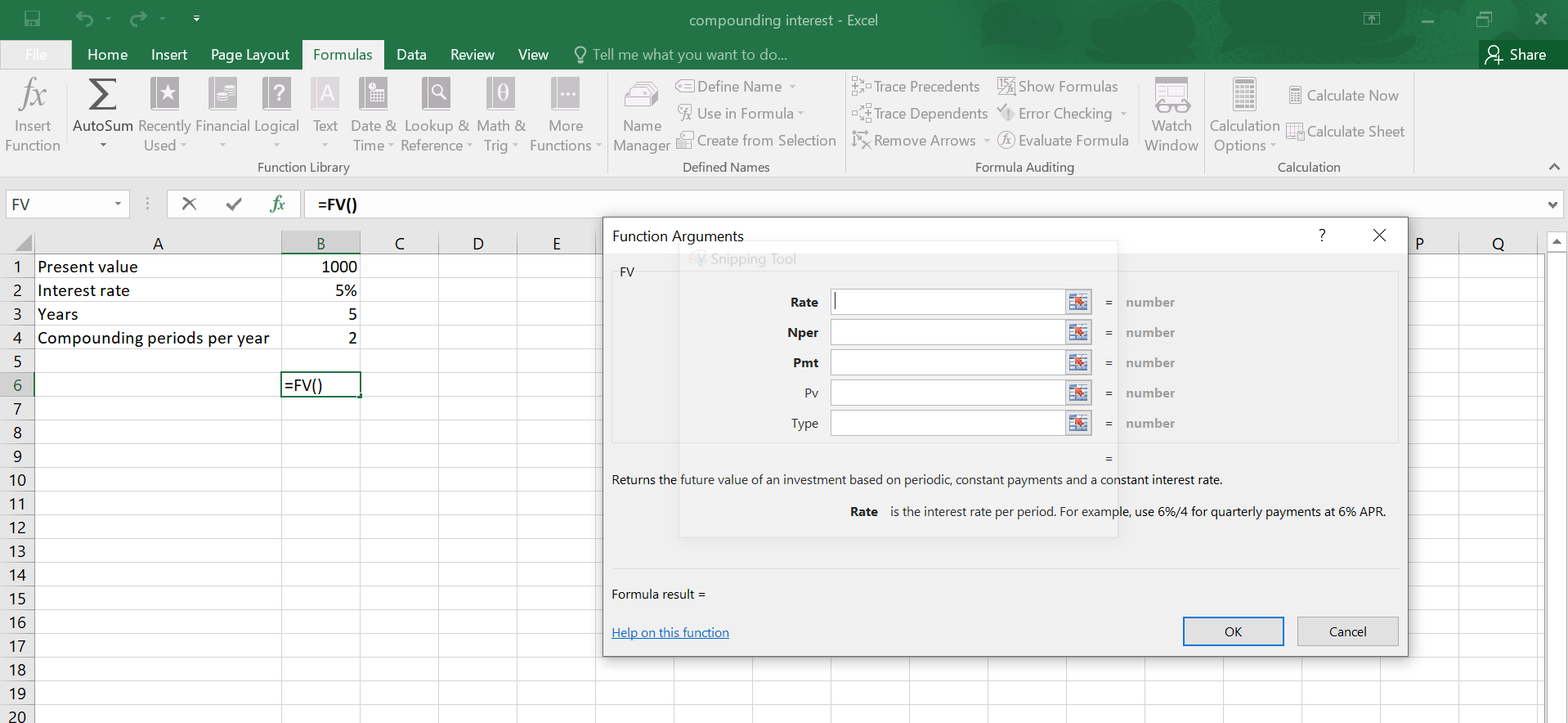Click the Pv input field

click(x=948, y=393)
